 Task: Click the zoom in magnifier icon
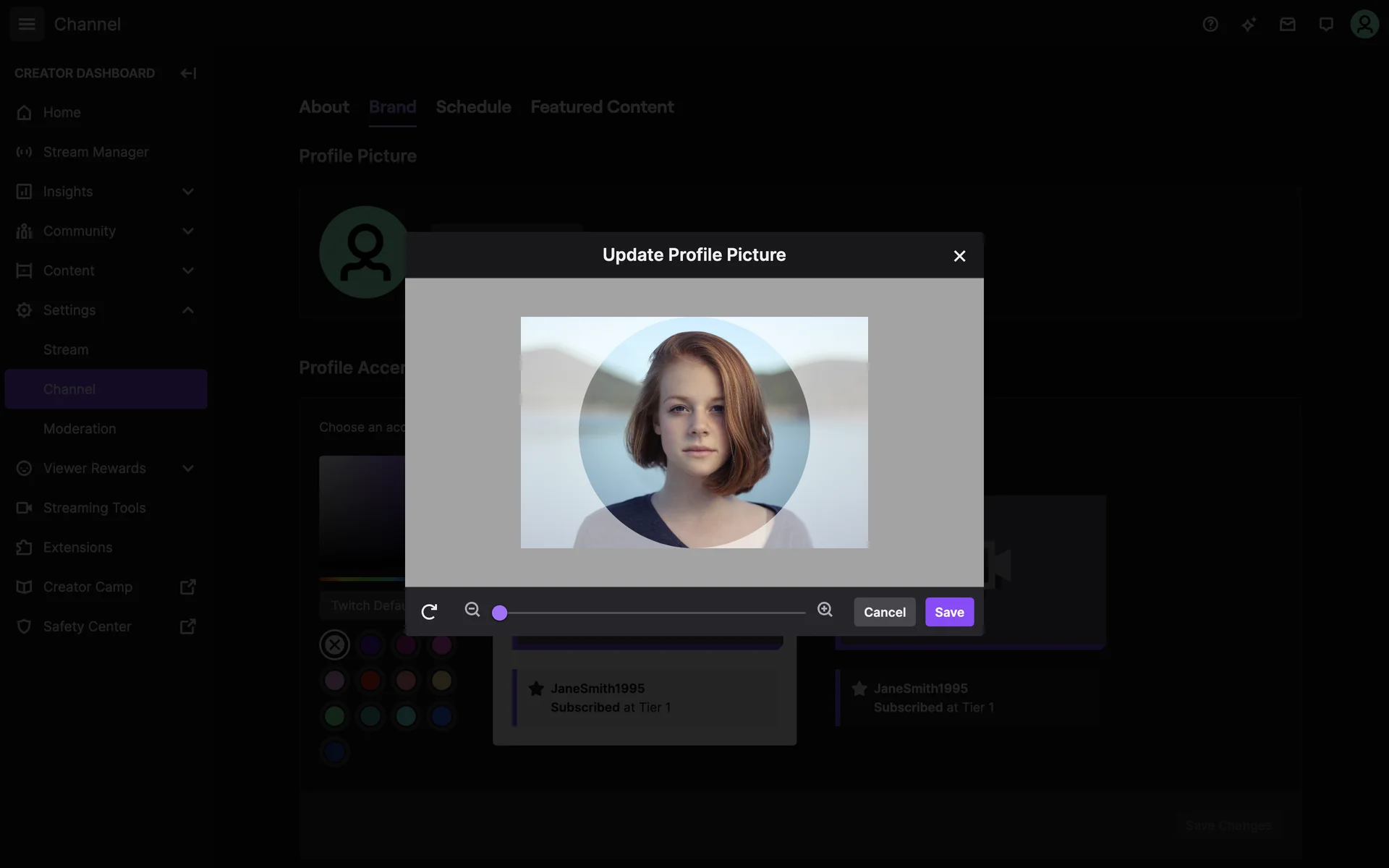(x=825, y=610)
